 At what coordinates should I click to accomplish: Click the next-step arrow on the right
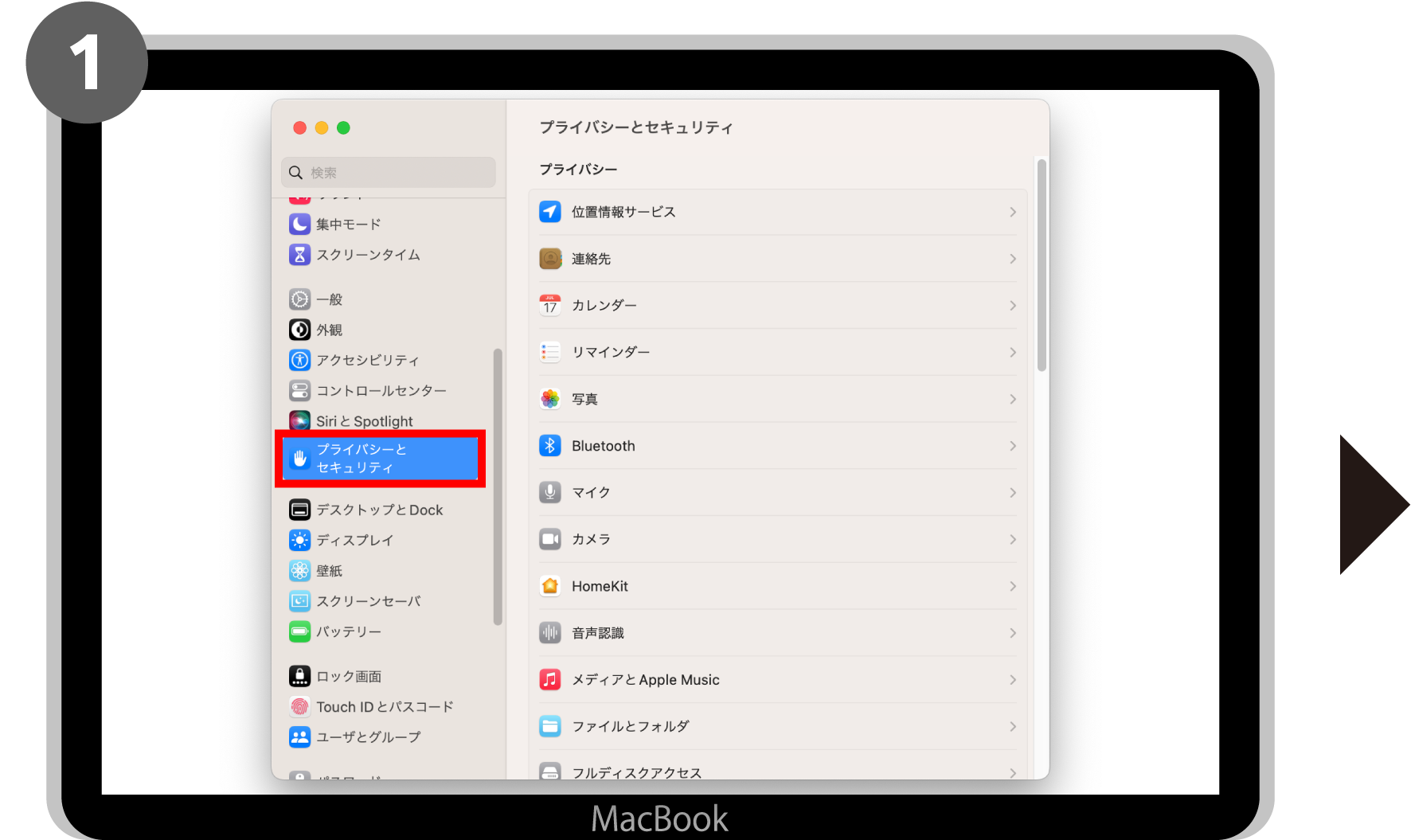click(1371, 504)
